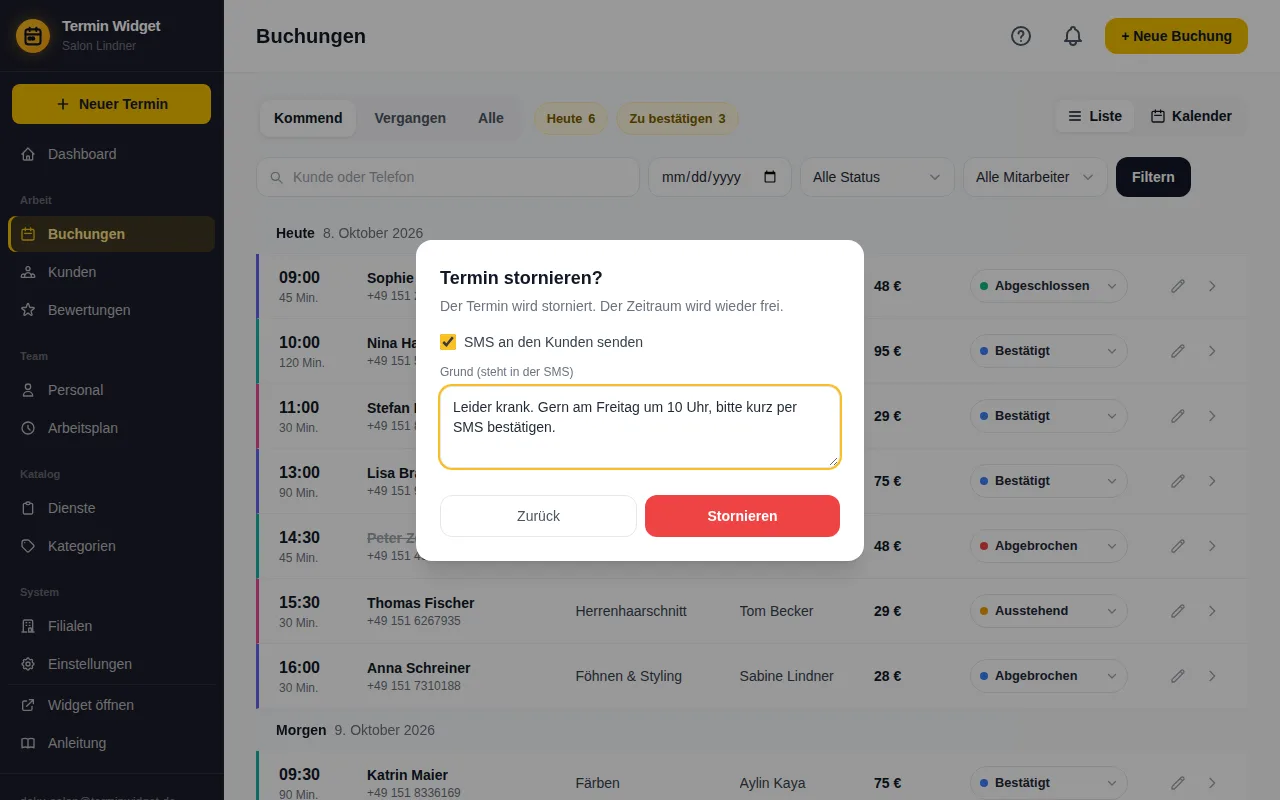Edit the 16:00 Anna Schreiner booking
The width and height of the screenshot is (1280, 800).
[1178, 676]
